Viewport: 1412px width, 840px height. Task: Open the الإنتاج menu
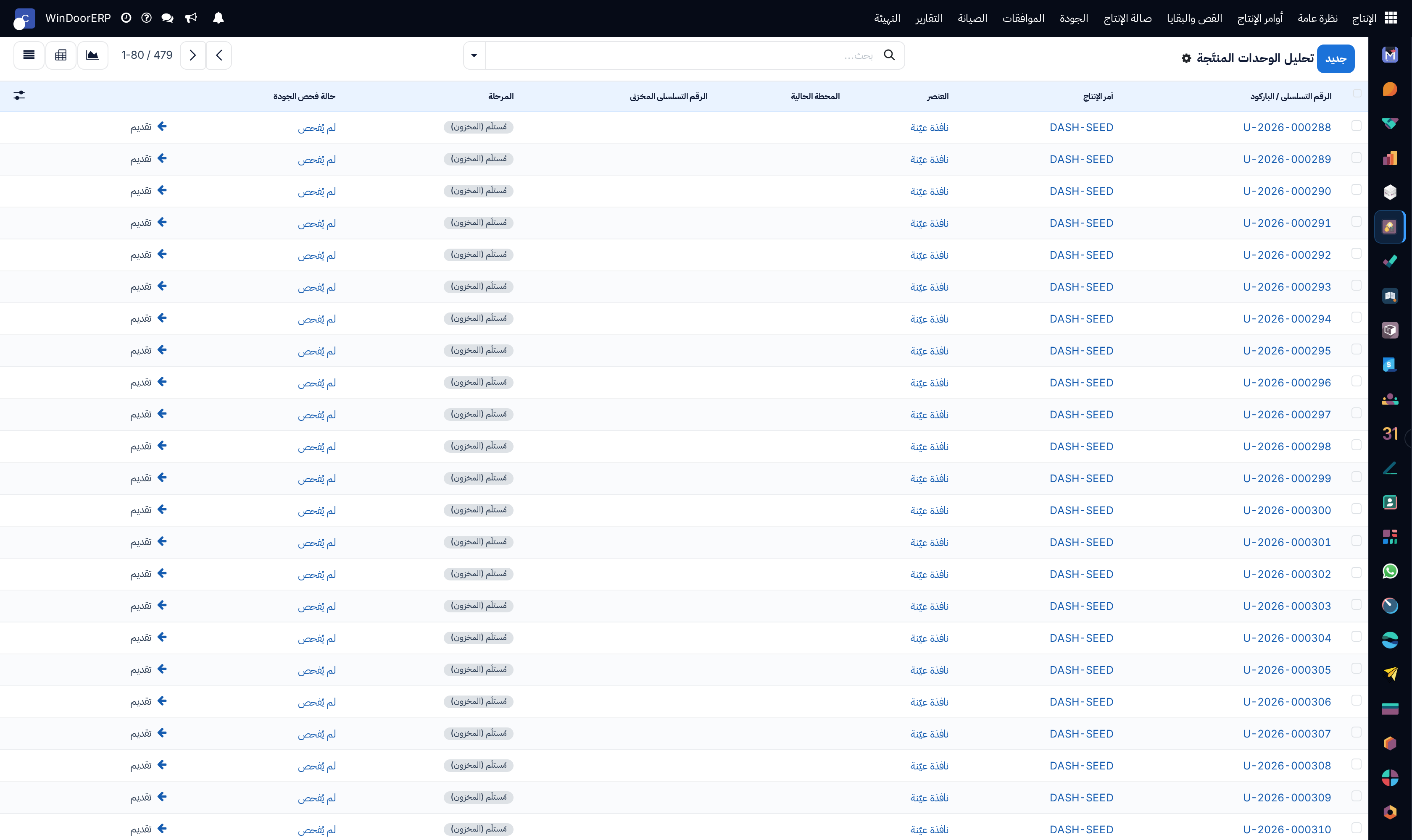(1364, 18)
